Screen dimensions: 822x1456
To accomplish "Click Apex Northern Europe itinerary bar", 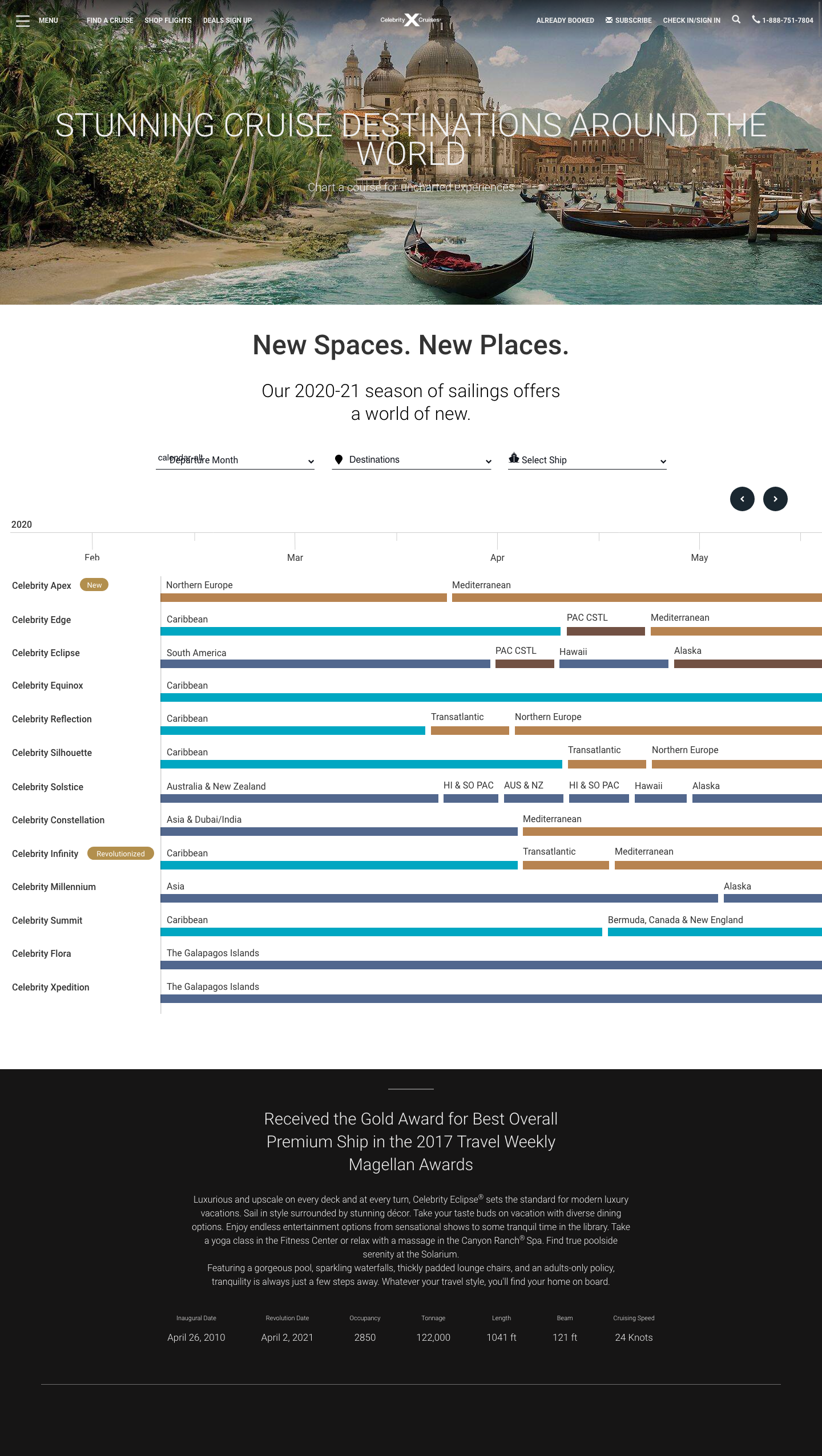I will [304, 597].
